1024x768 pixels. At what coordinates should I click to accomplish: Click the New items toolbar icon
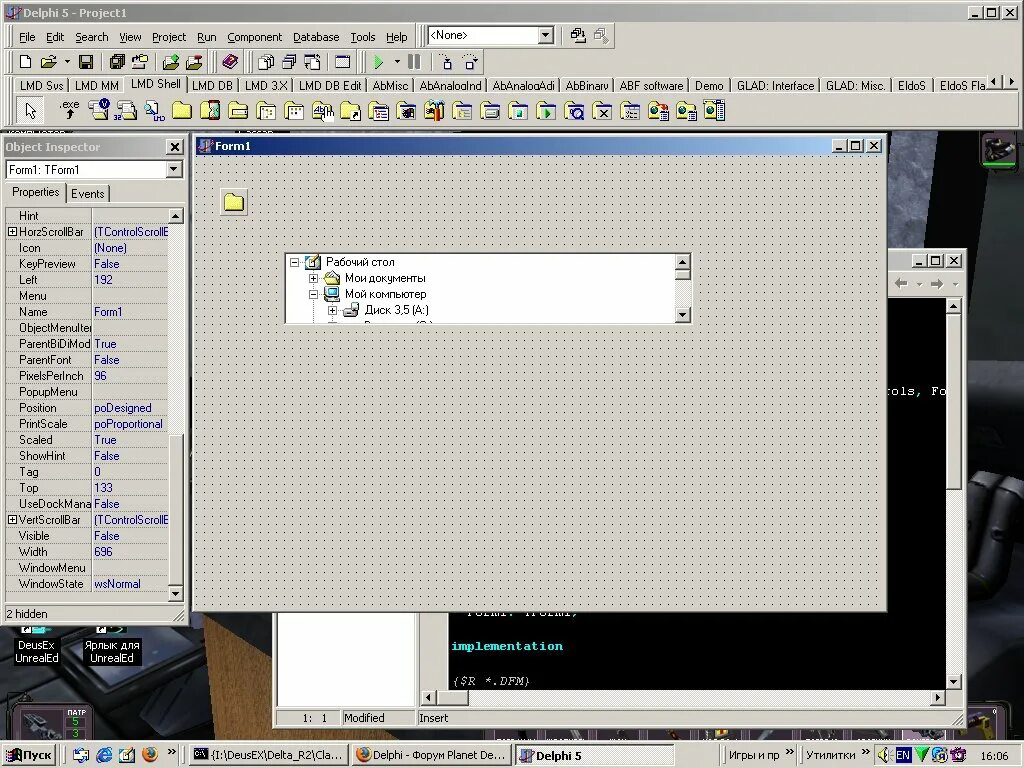[x=25, y=62]
